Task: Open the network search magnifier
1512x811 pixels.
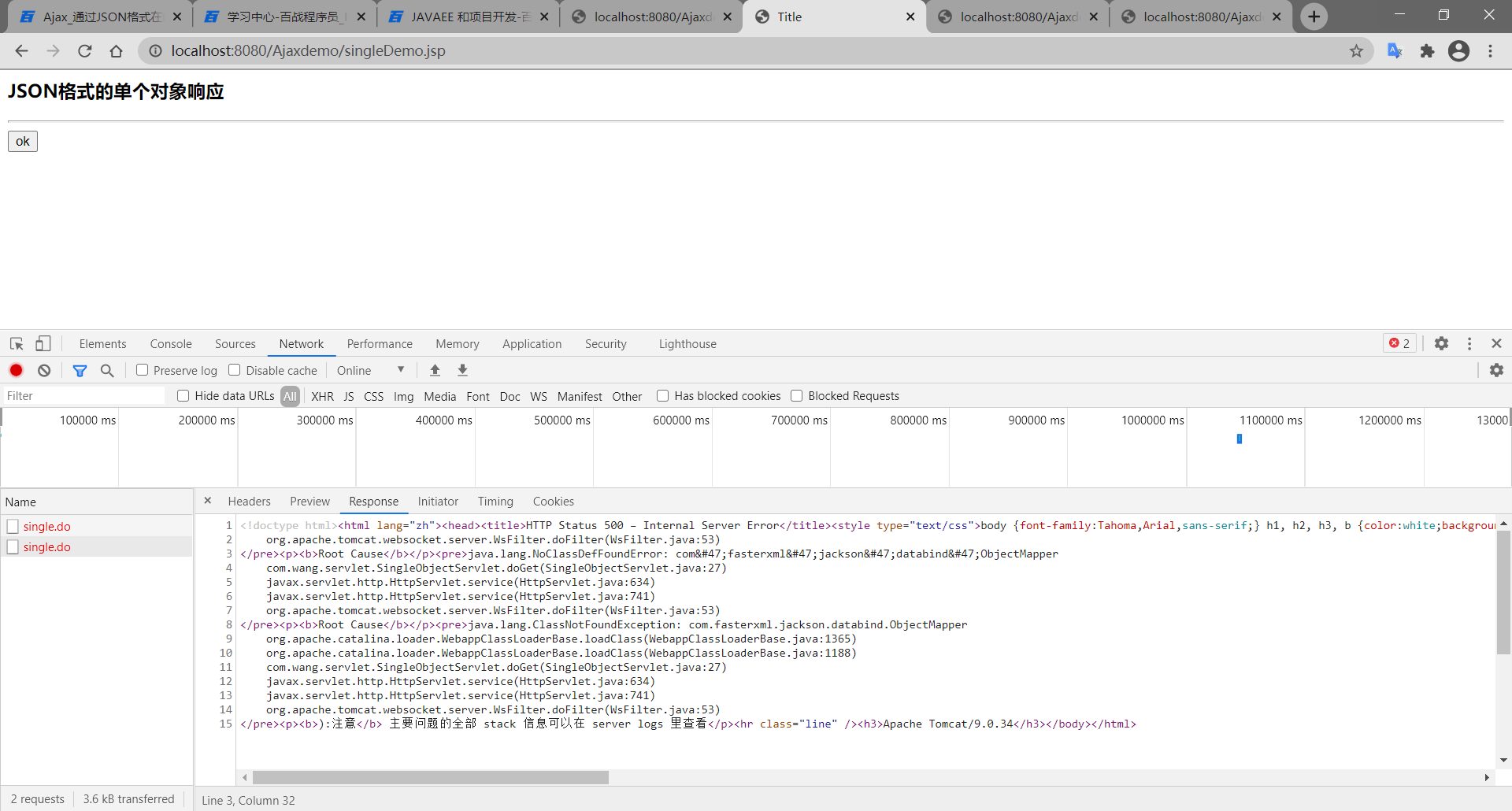Action: tap(107, 370)
